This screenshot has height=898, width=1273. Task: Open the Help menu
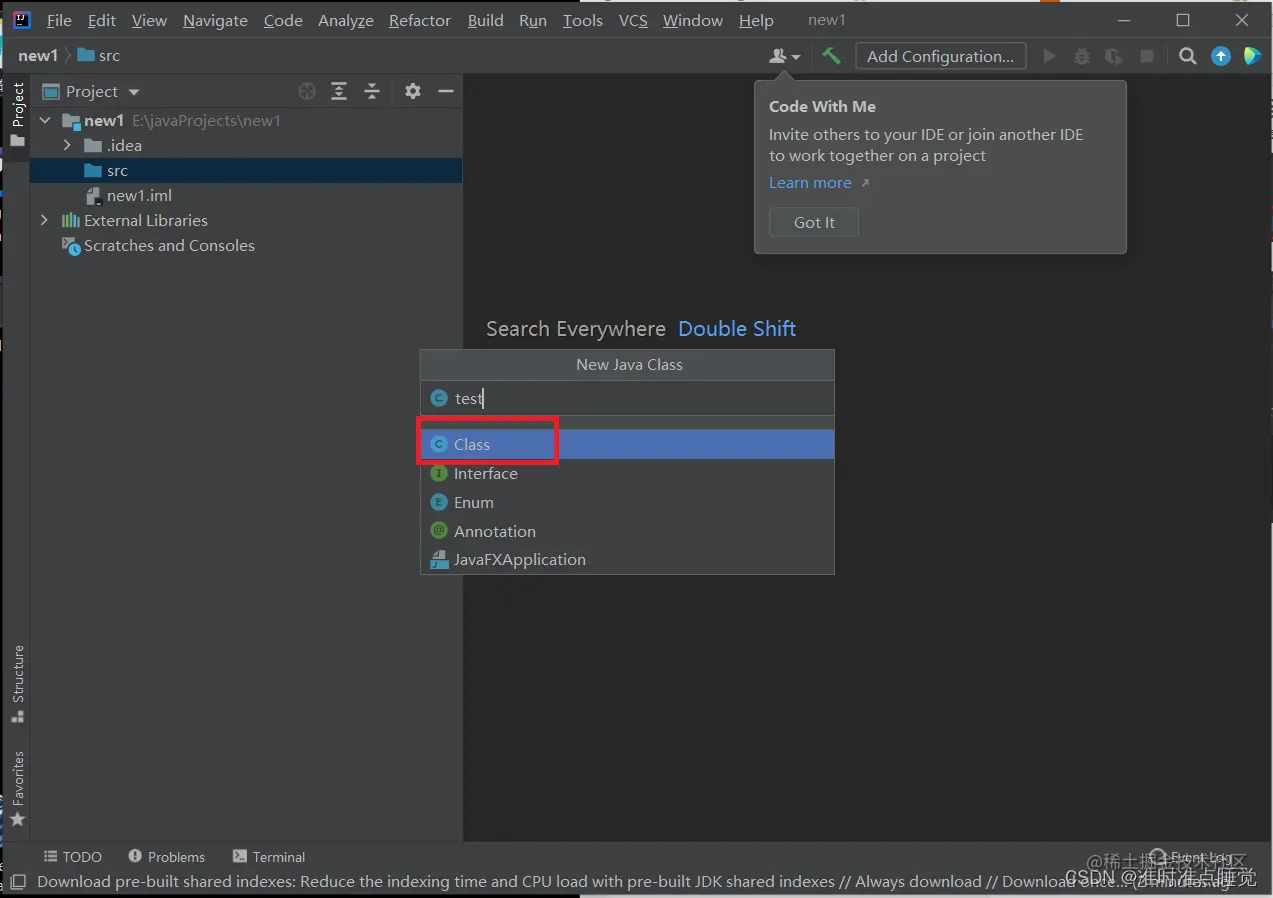[x=756, y=20]
